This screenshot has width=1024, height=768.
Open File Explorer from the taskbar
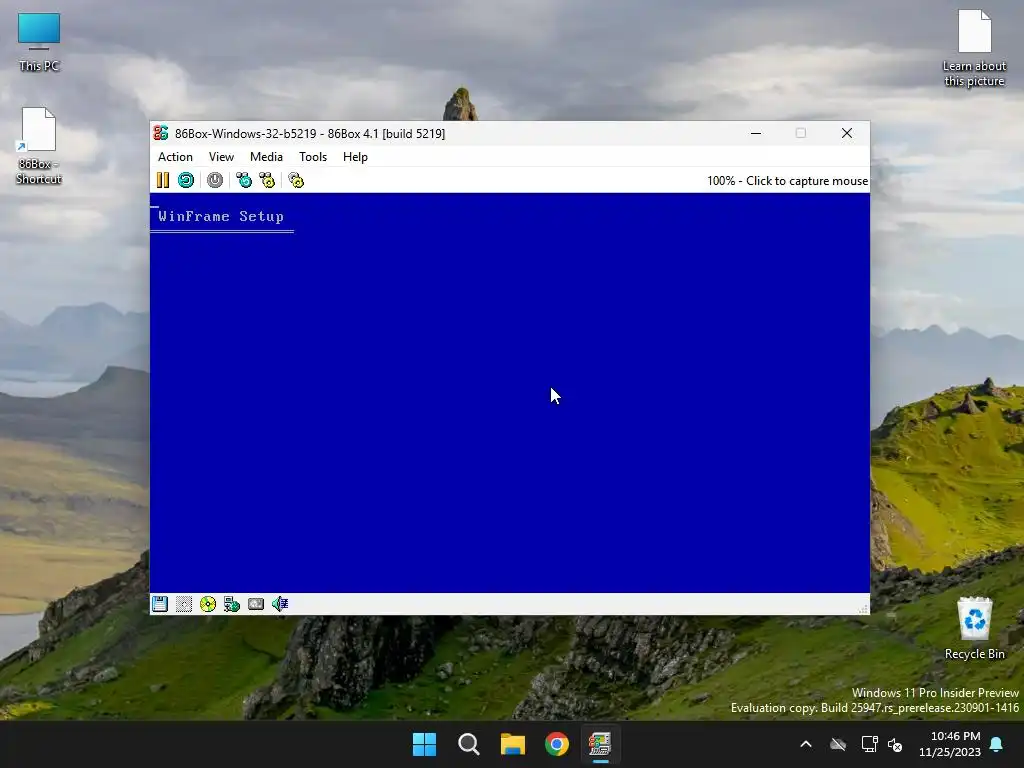click(513, 744)
